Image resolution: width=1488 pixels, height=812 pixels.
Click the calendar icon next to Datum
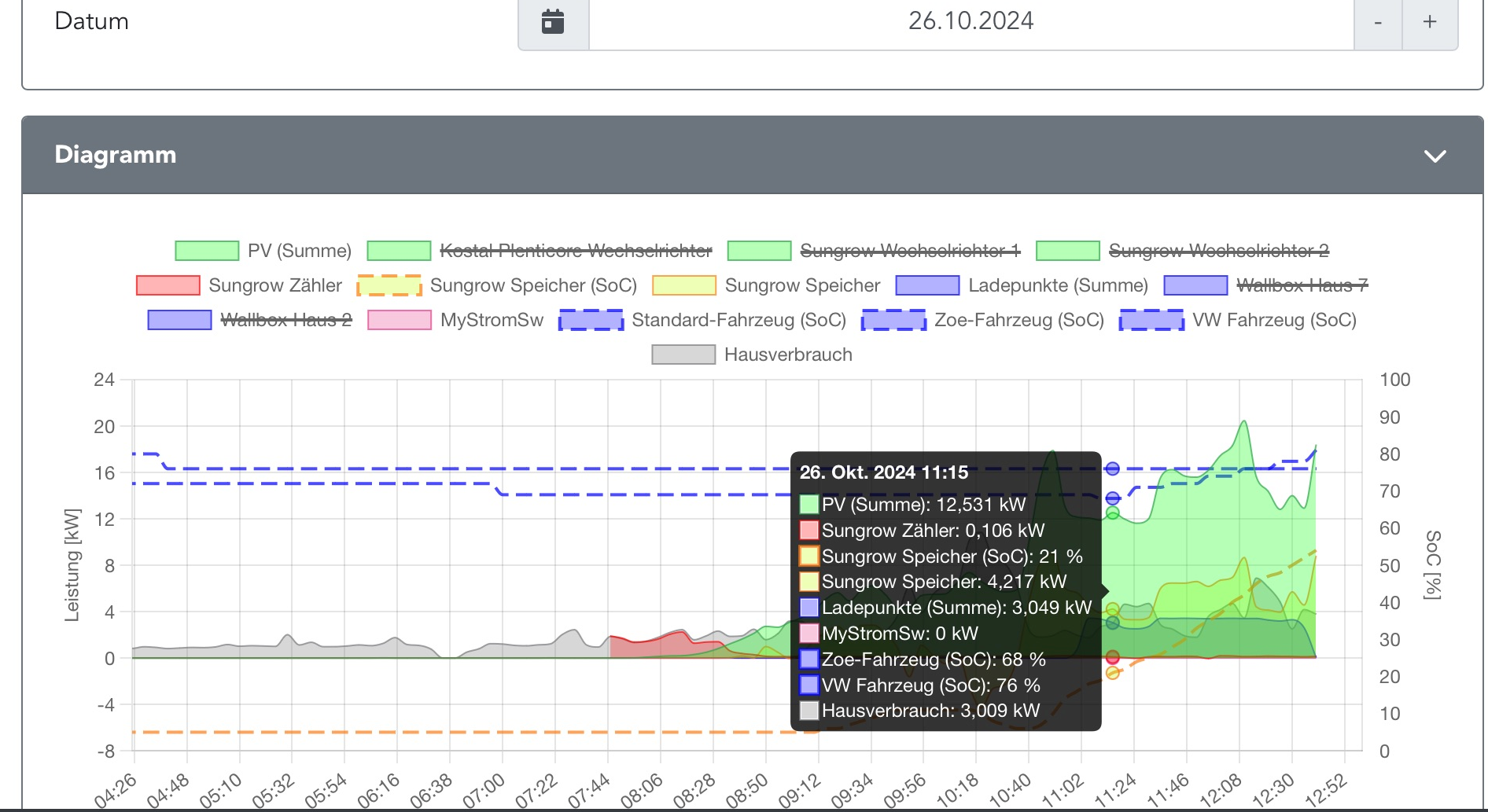(553, 22)
